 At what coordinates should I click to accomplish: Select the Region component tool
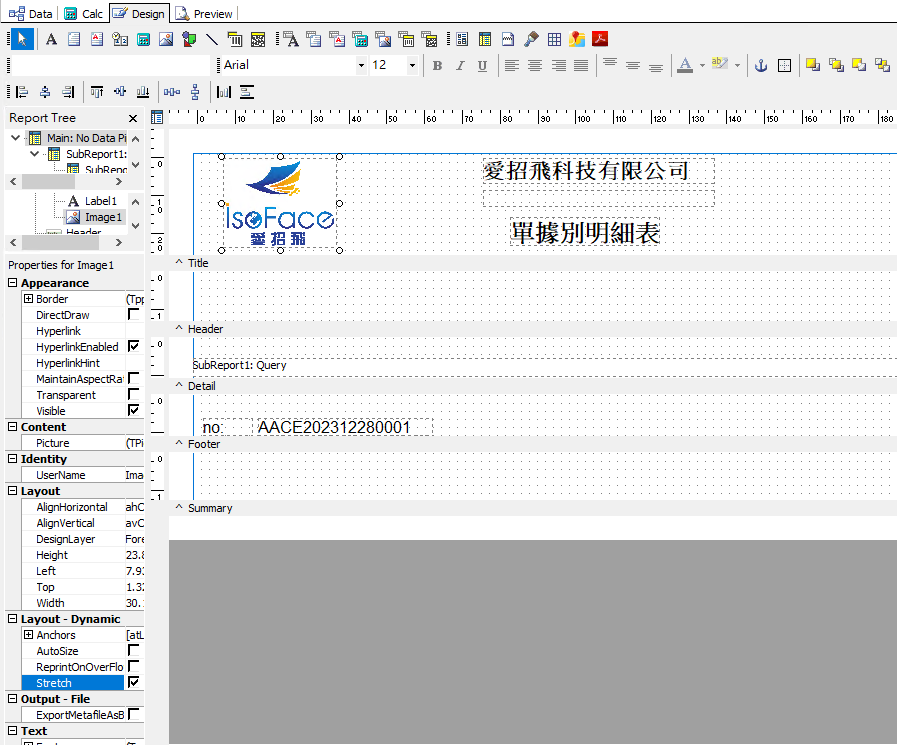click(x=462, y=39)
